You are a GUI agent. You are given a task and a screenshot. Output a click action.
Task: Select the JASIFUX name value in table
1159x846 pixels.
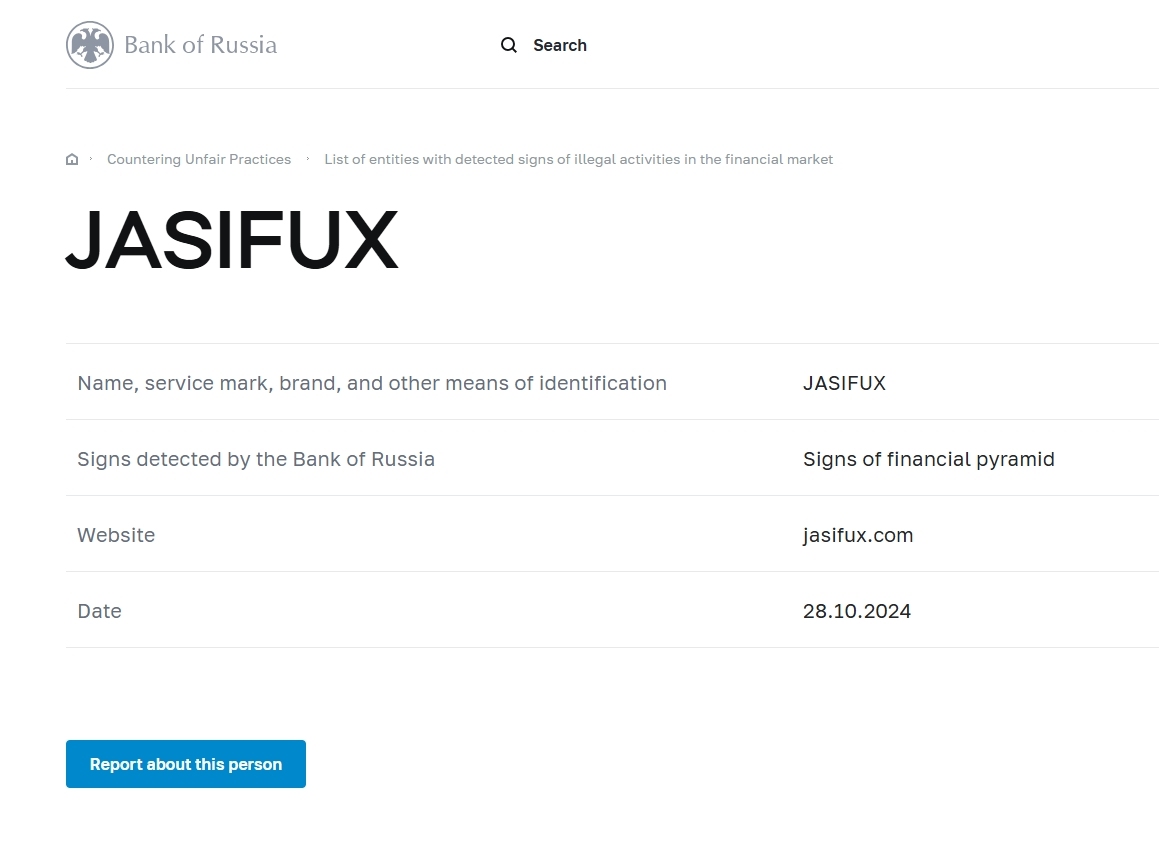(x=844, y=383)
